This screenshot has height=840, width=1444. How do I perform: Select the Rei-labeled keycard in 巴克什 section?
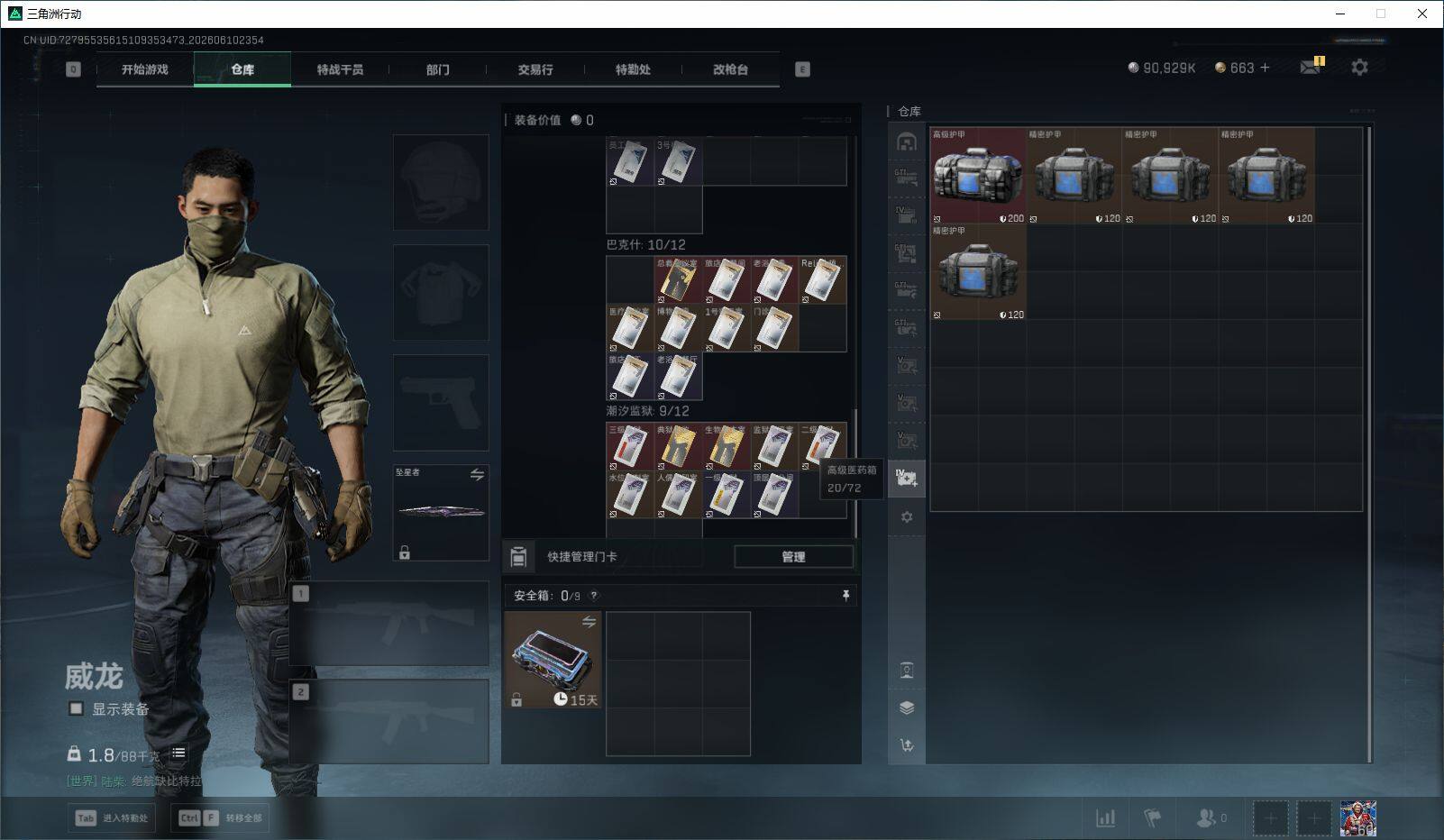(x=822, y=280)
